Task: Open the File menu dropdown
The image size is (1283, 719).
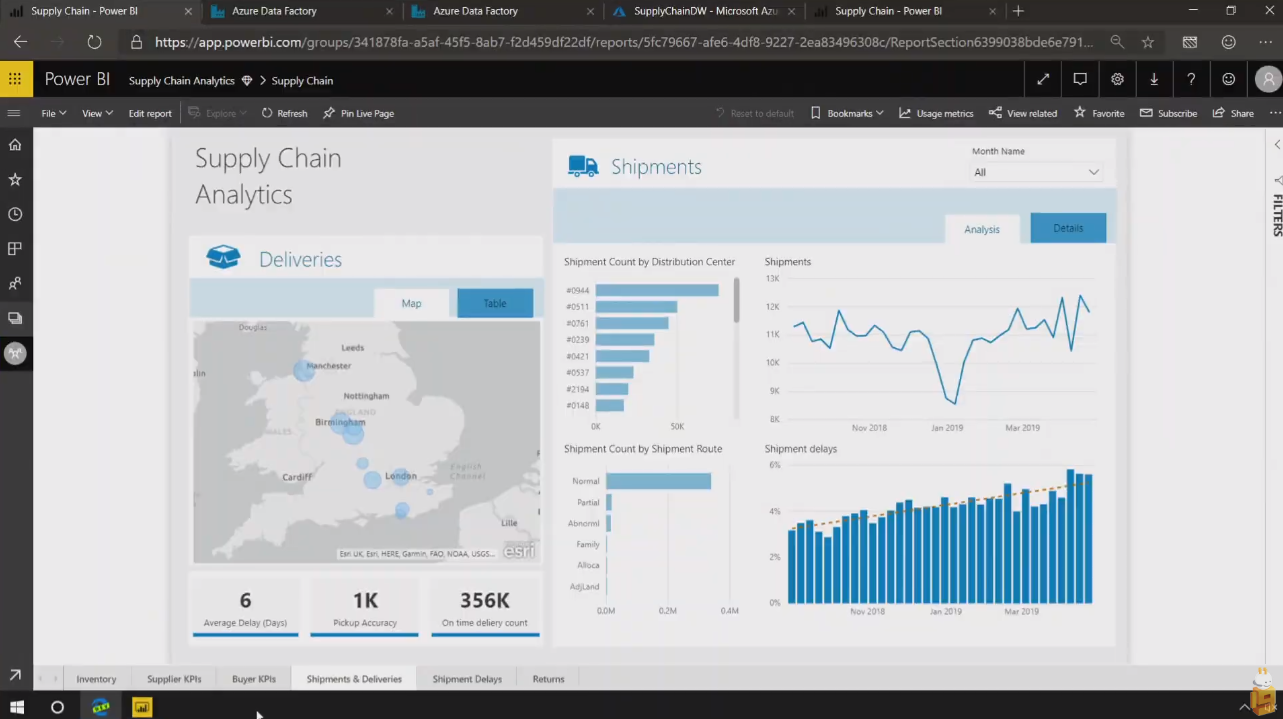Action: (53, 113)
